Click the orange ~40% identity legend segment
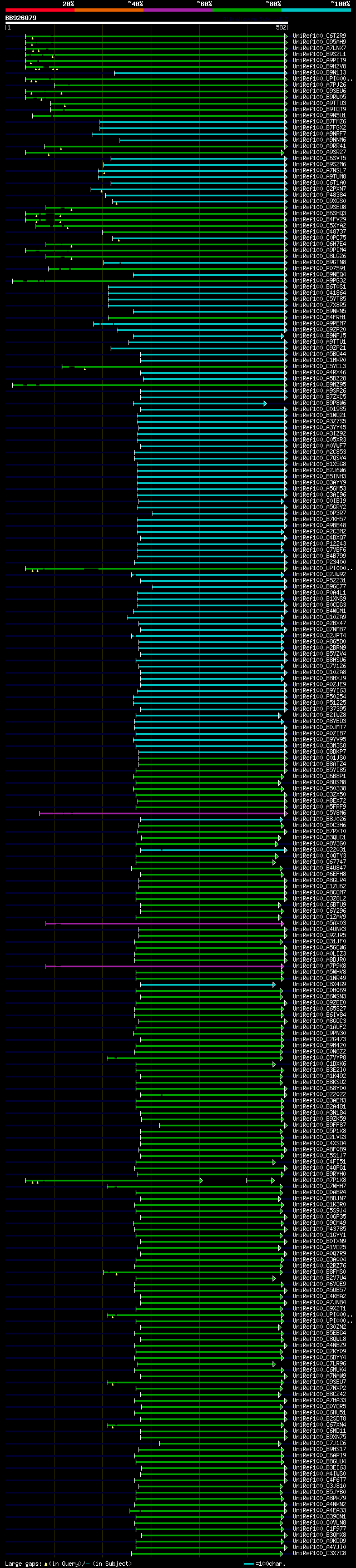356x1568 pixels. pyautogui.click(x=109, y=10)
